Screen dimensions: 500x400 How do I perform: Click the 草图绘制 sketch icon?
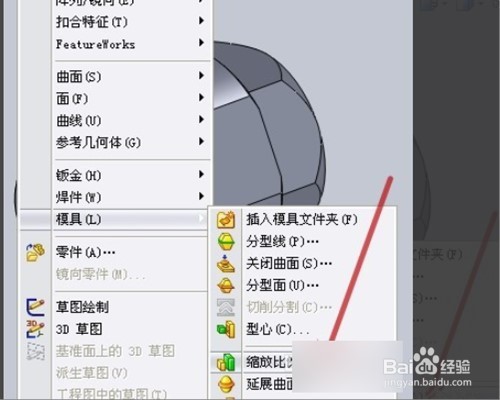point(35,307)
